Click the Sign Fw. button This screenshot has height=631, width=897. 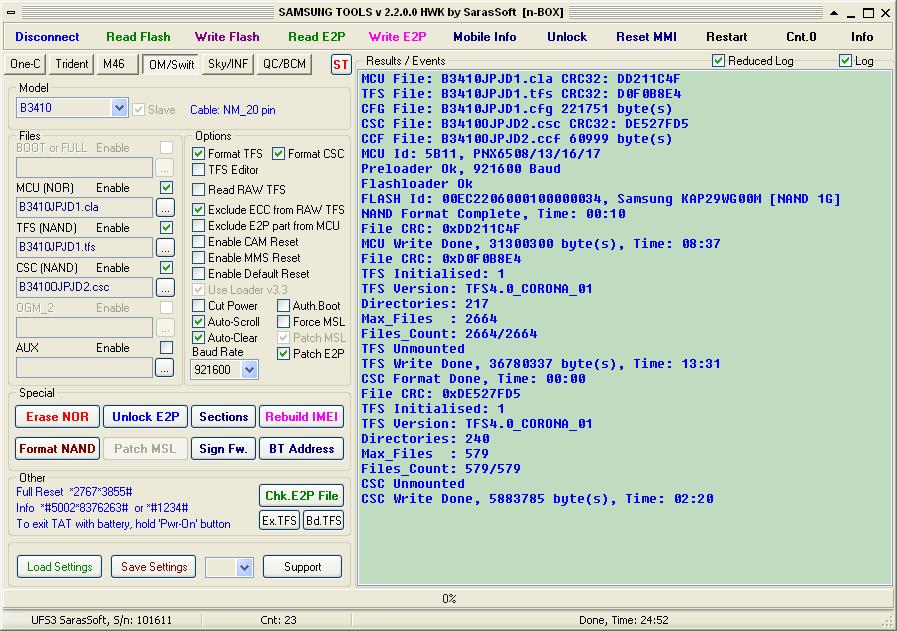(x=223, y=449)
